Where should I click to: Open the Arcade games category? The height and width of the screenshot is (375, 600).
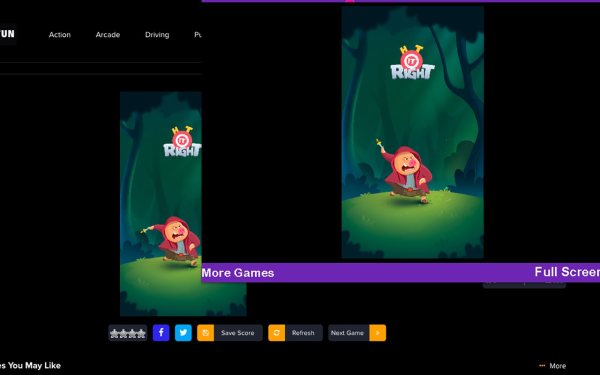coord(108,34)
